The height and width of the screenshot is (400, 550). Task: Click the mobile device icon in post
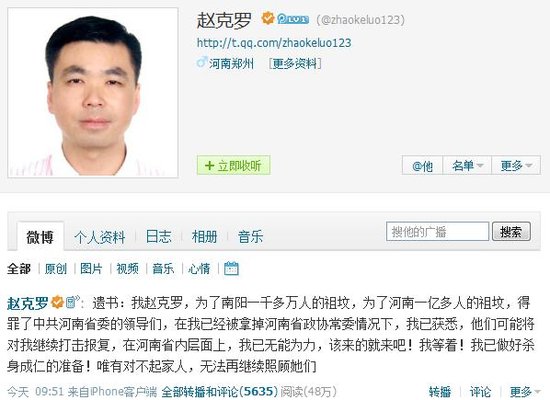coord(72,302)
